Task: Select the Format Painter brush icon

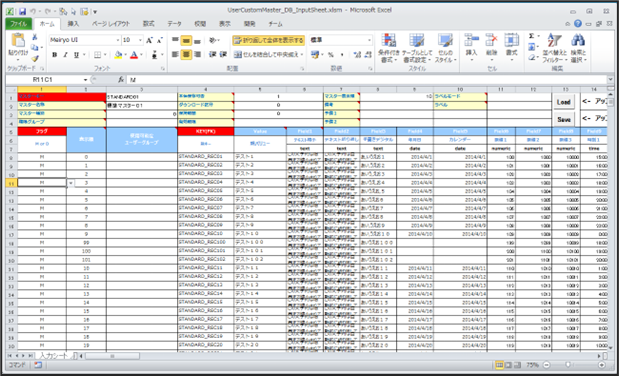Action: tap(35, 58)
